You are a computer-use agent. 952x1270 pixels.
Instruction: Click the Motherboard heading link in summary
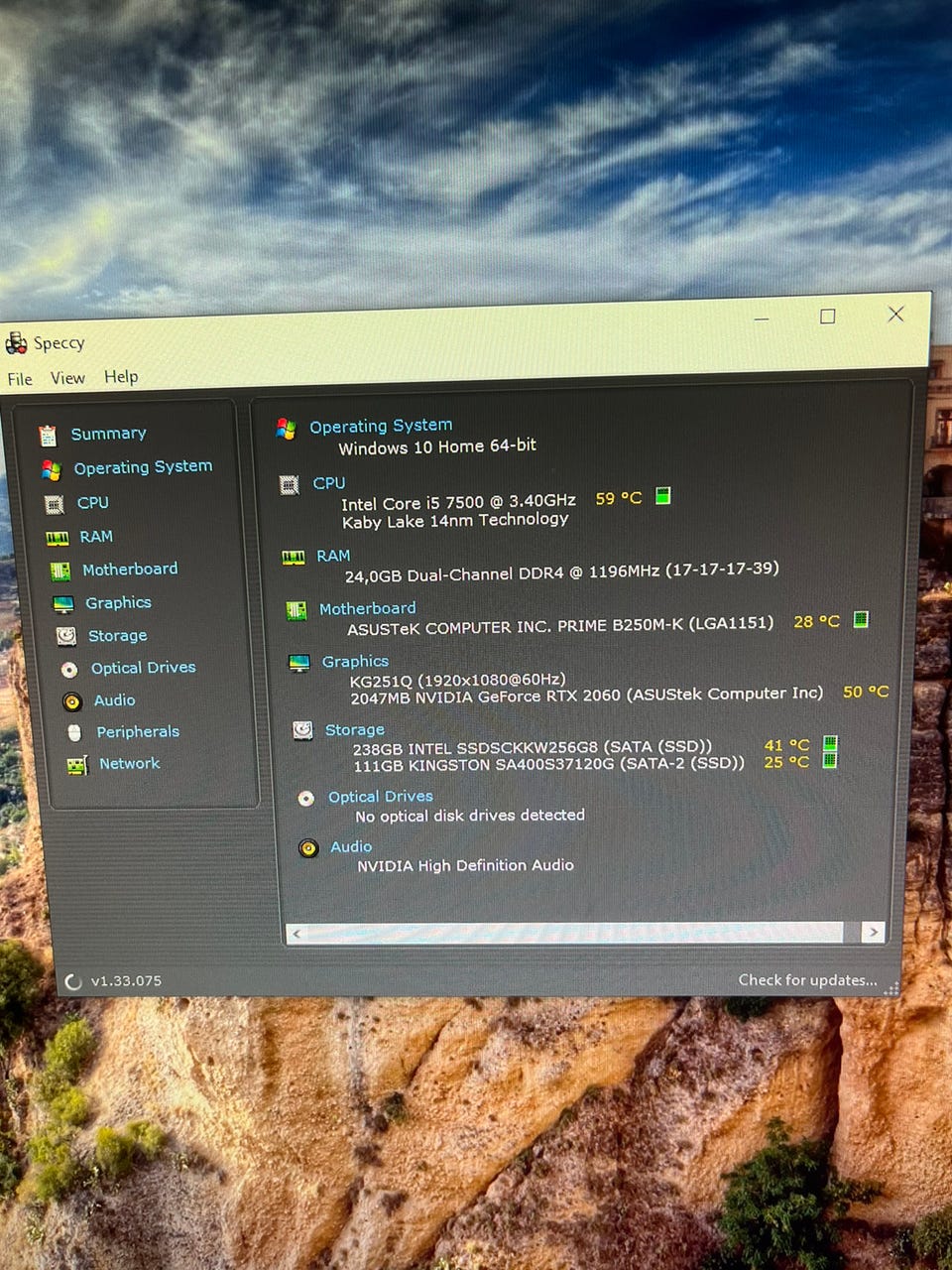[367, 609]
